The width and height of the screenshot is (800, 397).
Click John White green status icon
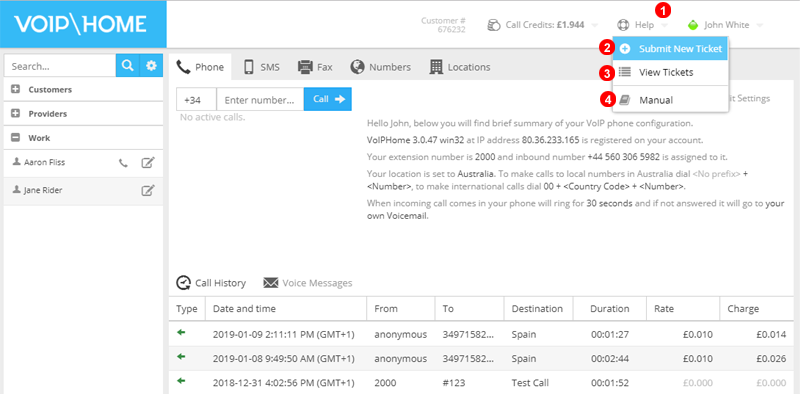(x=693, y=25)
